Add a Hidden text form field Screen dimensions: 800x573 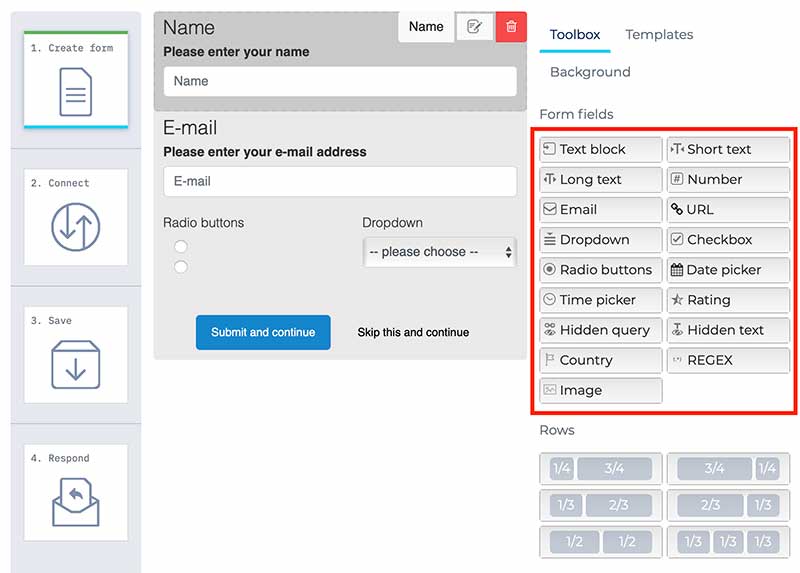(728, 330)
